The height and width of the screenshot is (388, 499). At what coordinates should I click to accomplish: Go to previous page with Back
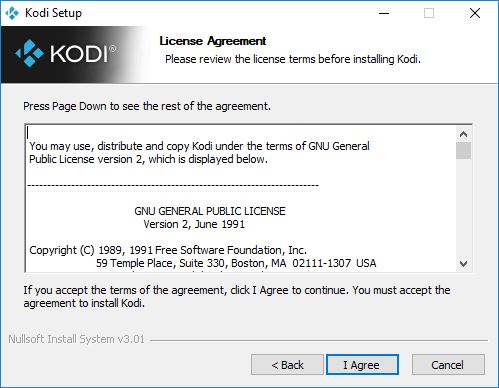[287, 365]
